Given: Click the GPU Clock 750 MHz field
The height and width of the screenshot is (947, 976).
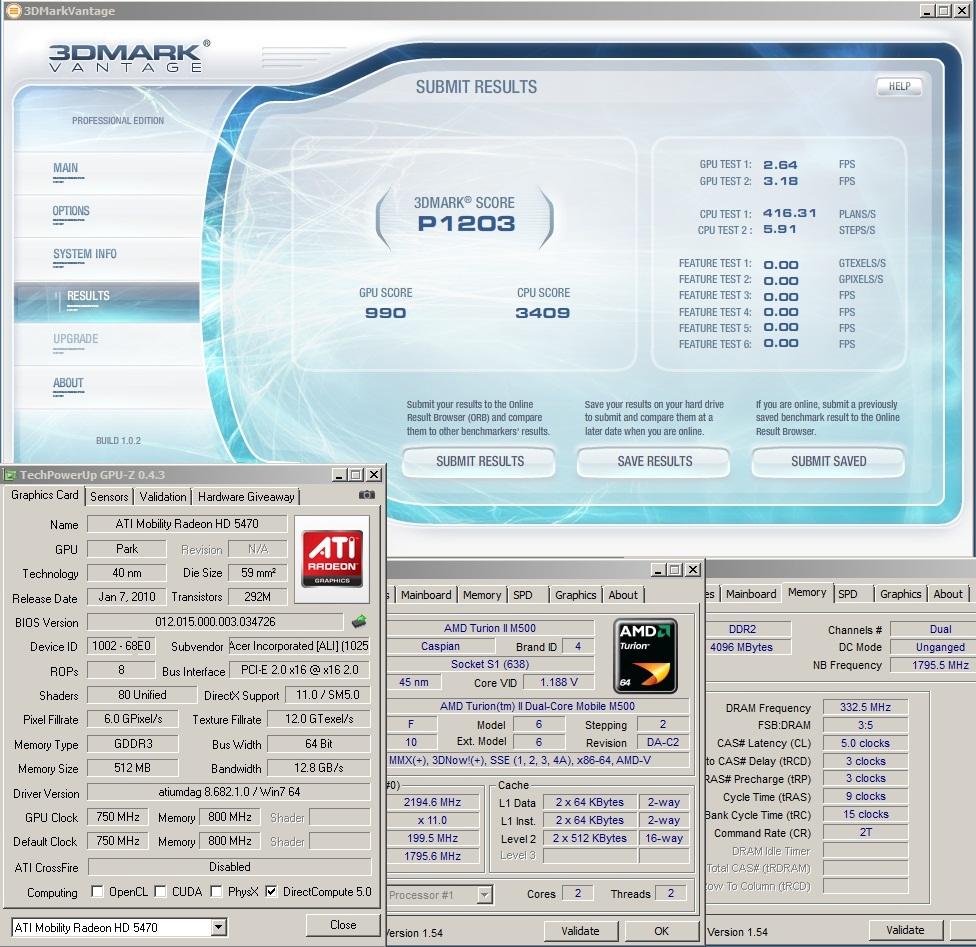Looking at the screenshot, I should (x=118, y=817).
